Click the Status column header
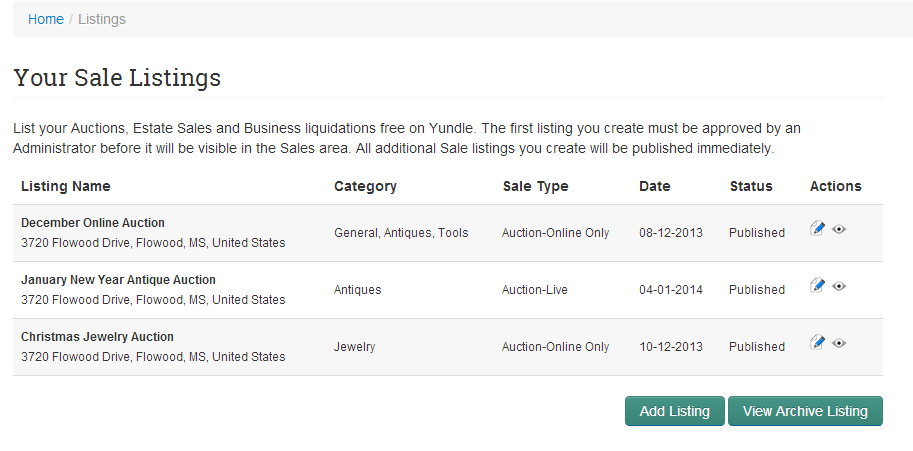 click(751, 186)
